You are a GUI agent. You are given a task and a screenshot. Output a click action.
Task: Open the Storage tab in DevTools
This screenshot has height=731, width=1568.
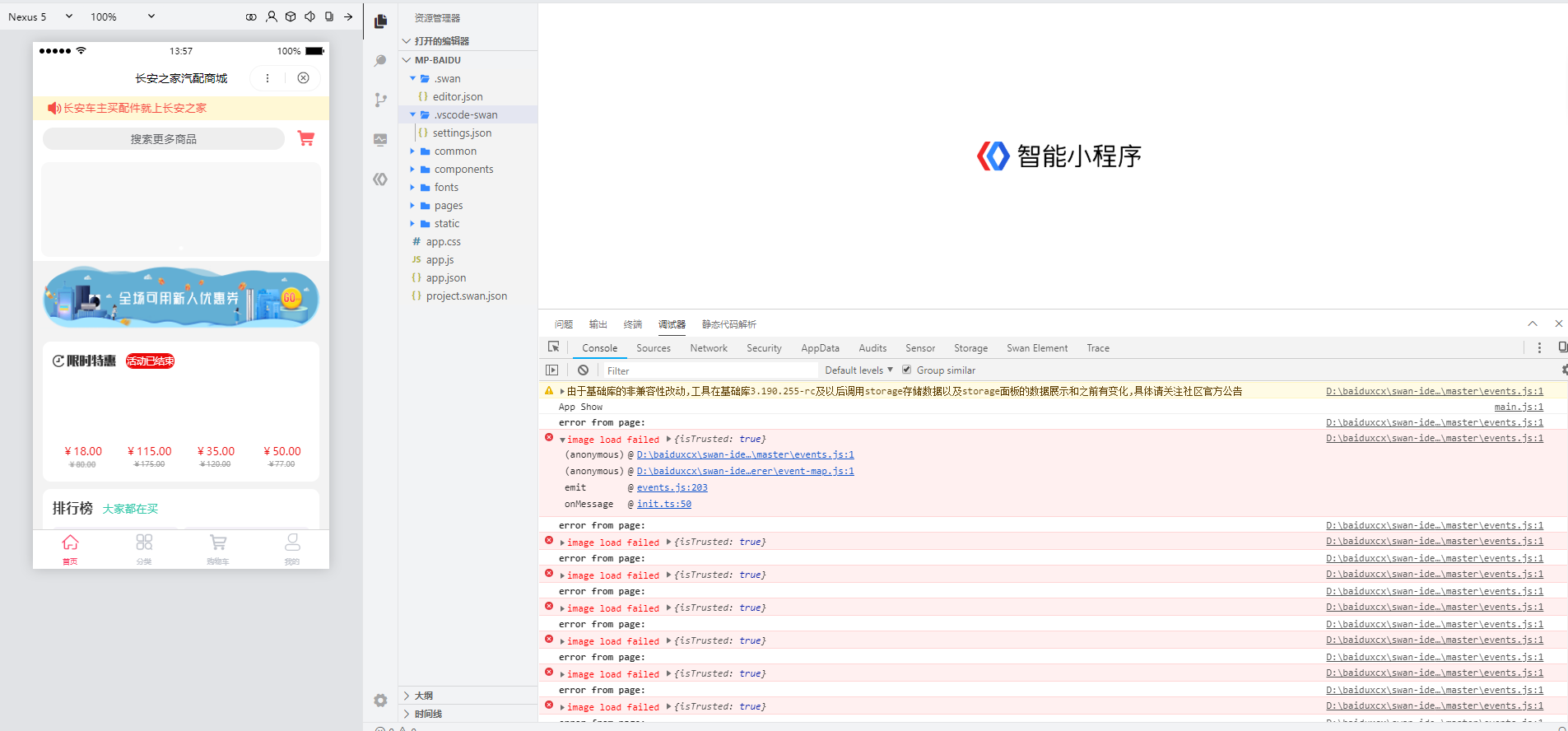(x=970, y=348)
